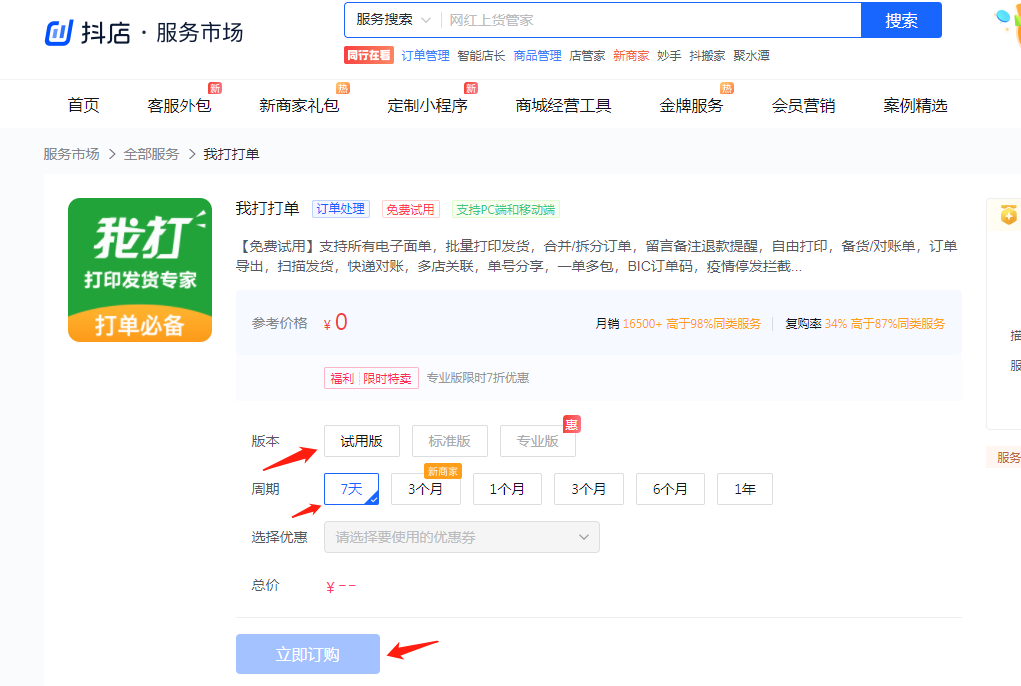Switch to the 会员营销 nav tab

pyautogui.click(x=803, y=105)
